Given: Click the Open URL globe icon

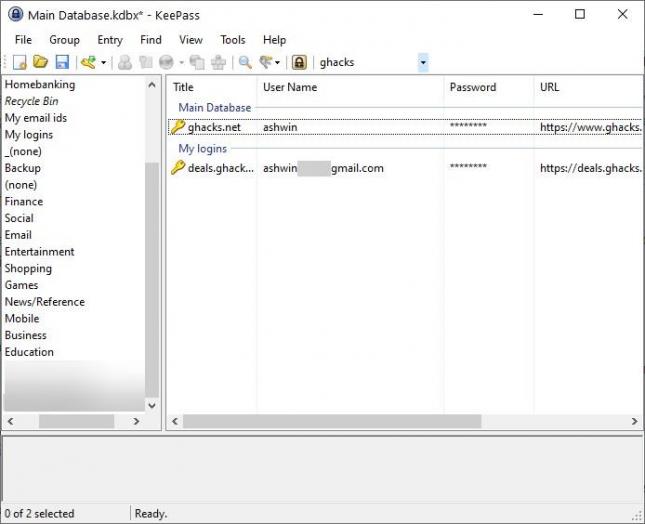Looking at the screenshot, I should [x=167, y=63].
